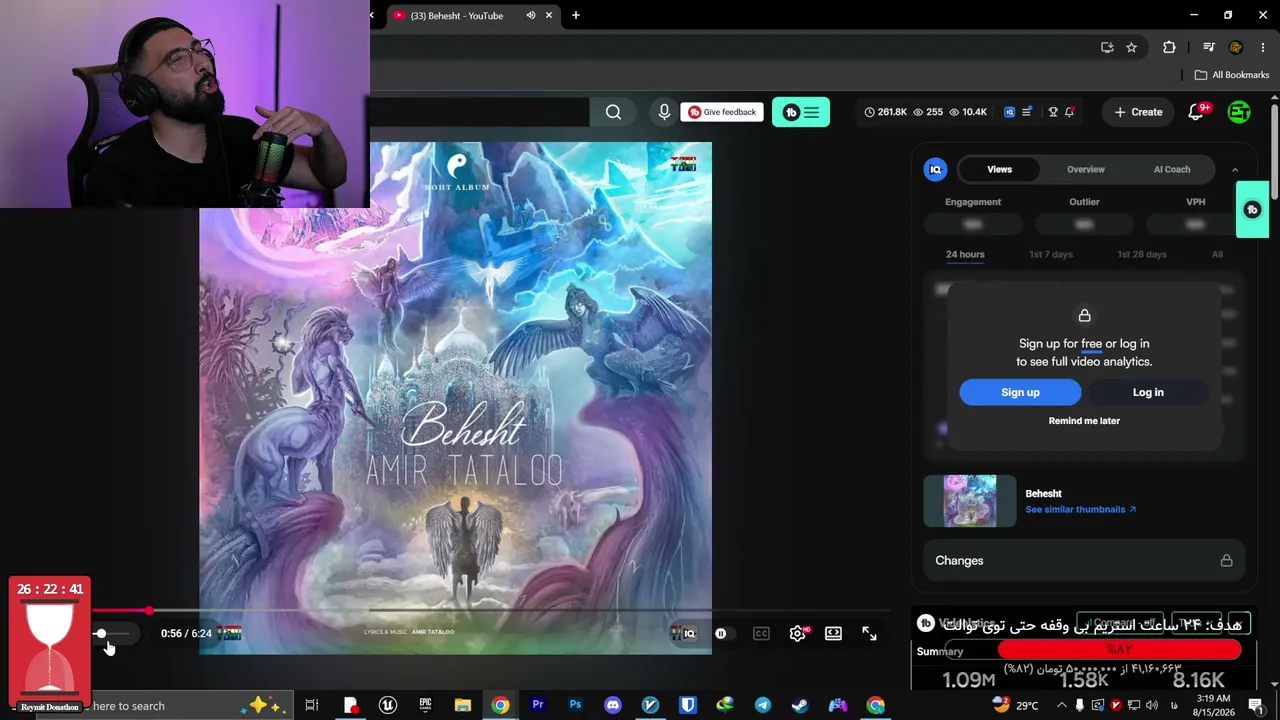Open Chrome extensions puzzle icon
The height and width of the screenshot is (720, 1280).
coord(1169,47)
